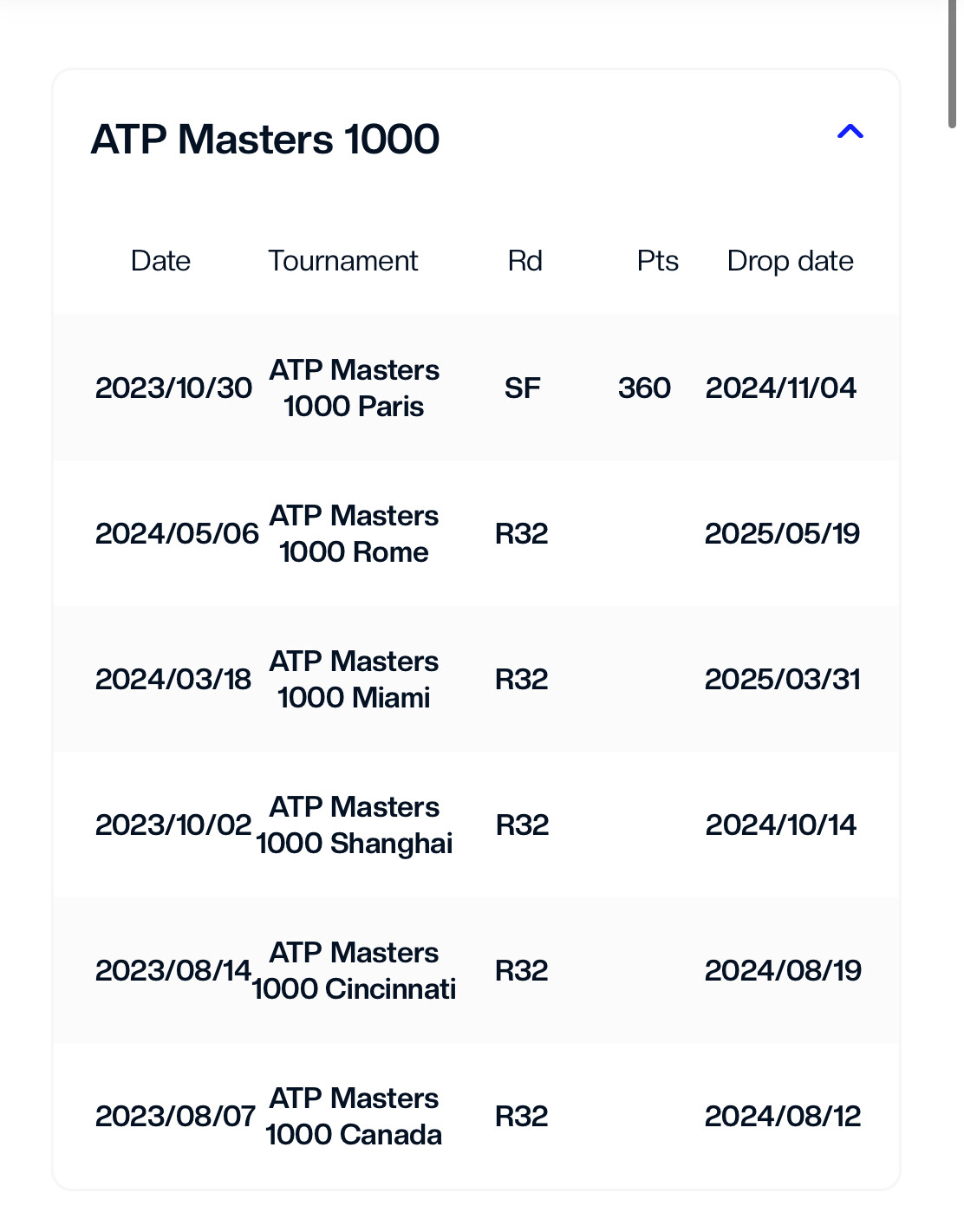Click the Rd column header
Viewport: 964px width, 1232px height.
(525, 261)
